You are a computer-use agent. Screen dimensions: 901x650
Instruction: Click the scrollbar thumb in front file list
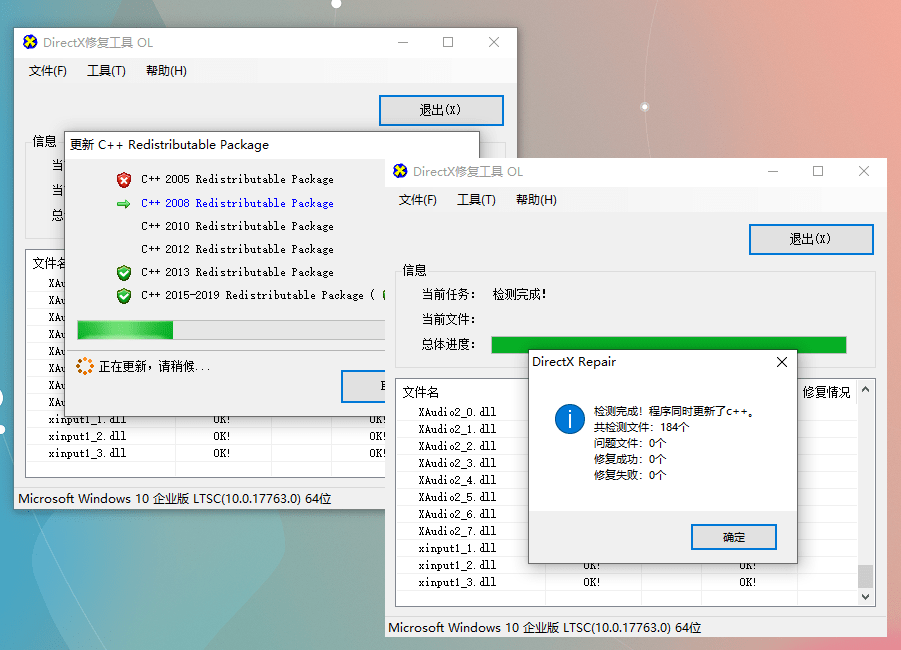[865, 576]
